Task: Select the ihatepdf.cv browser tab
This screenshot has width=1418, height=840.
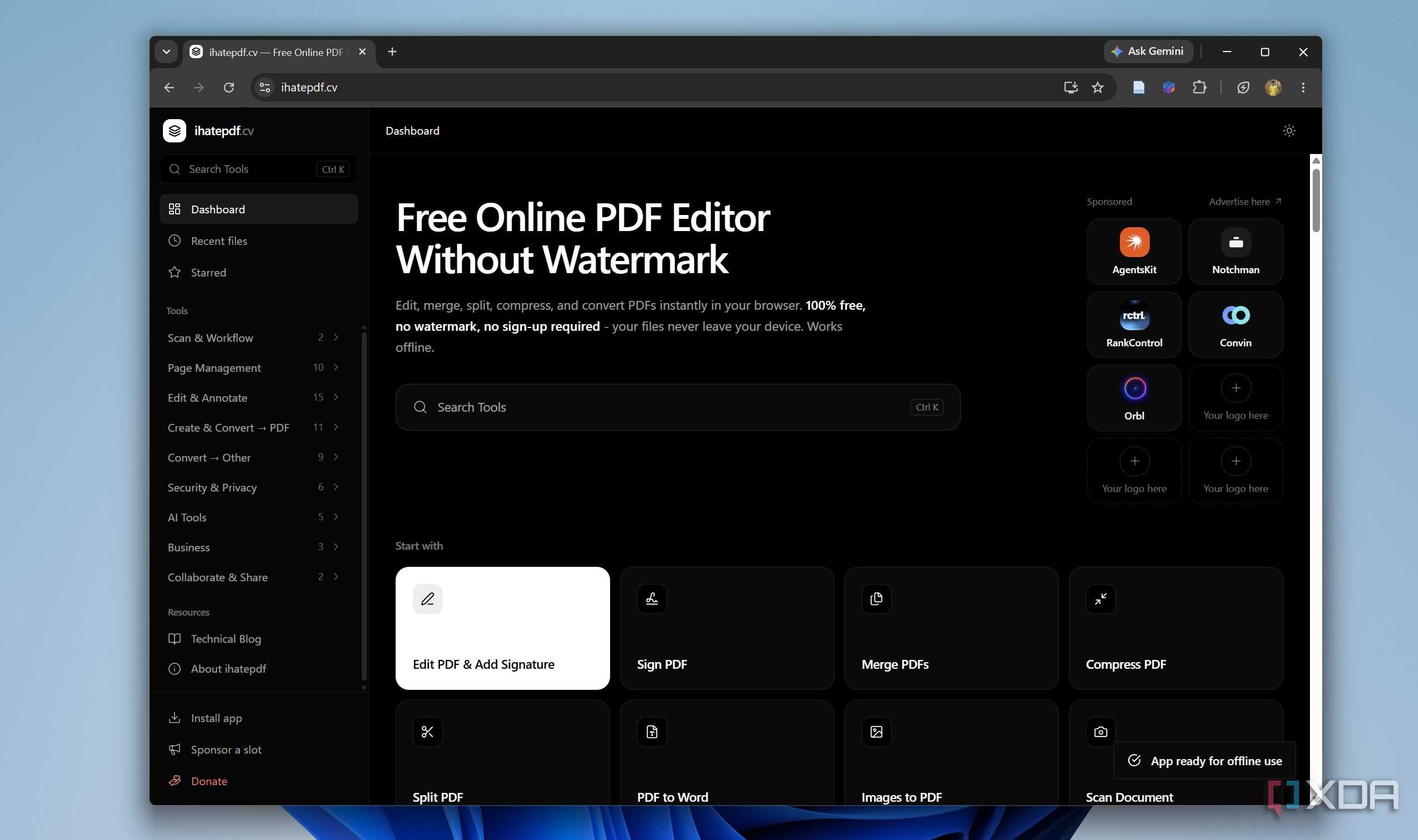Action: coord(279,52)
